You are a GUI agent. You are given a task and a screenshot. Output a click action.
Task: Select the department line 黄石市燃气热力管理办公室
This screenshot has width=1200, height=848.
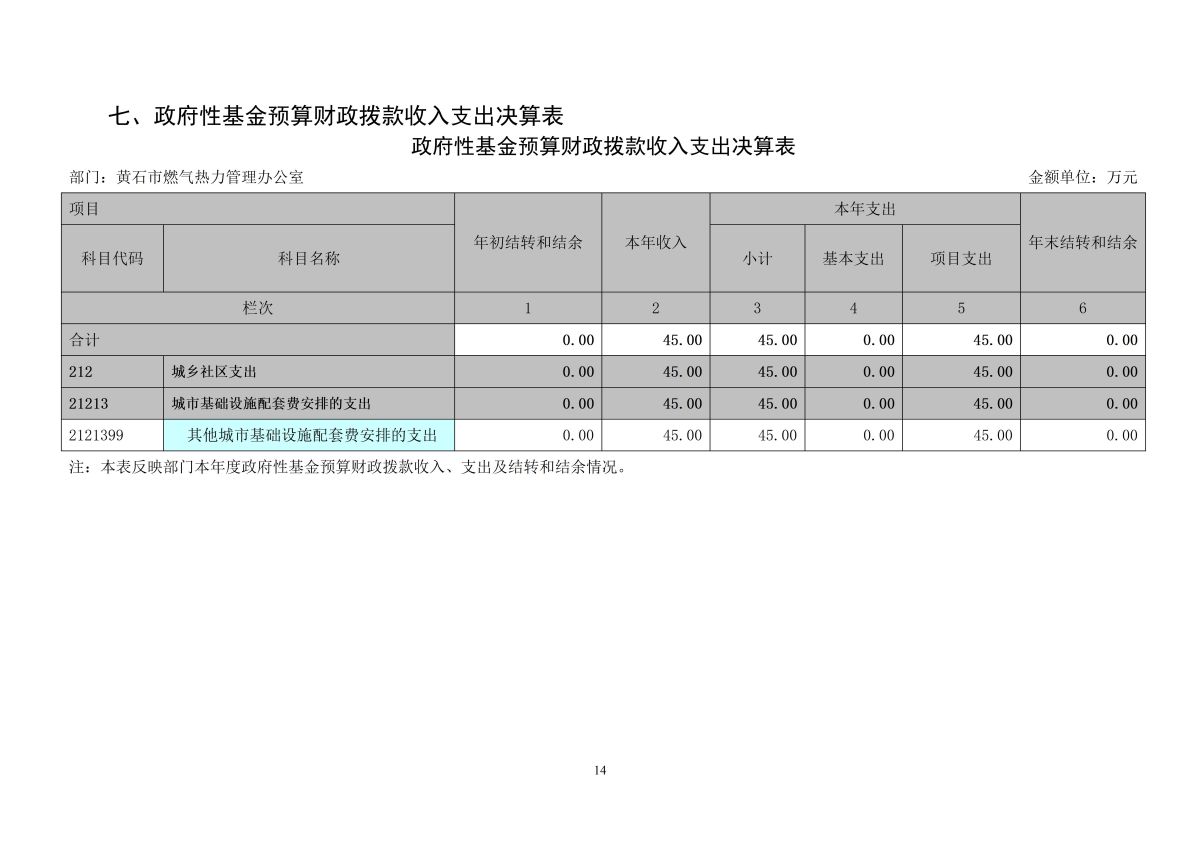pyautogui.click(x=187, y=177)
